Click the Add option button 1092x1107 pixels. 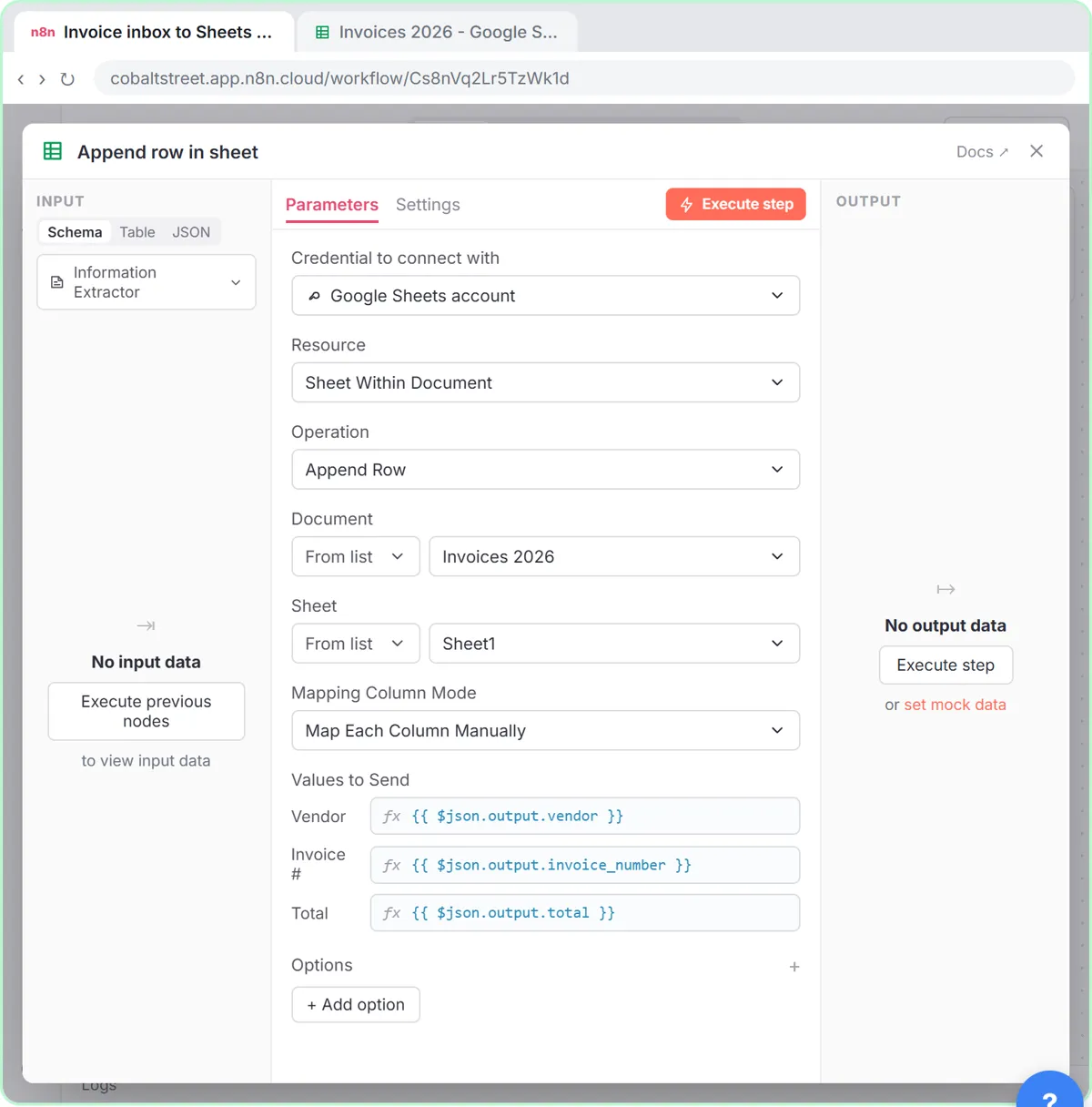point(356,1005)
